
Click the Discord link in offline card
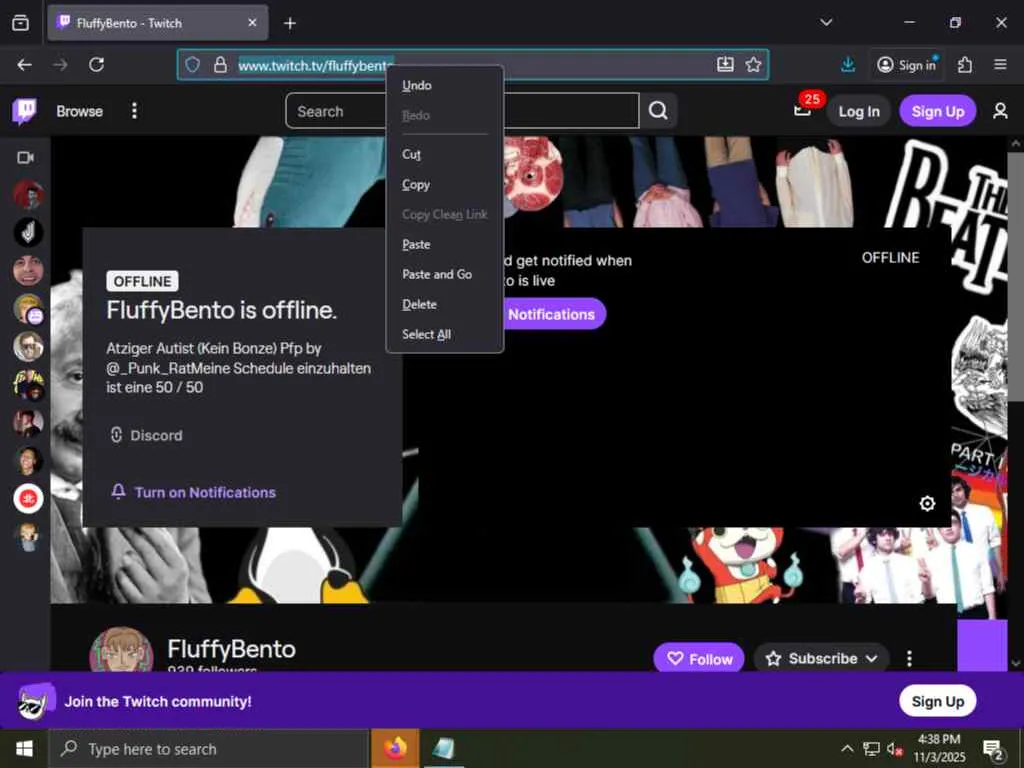(146, 436)
